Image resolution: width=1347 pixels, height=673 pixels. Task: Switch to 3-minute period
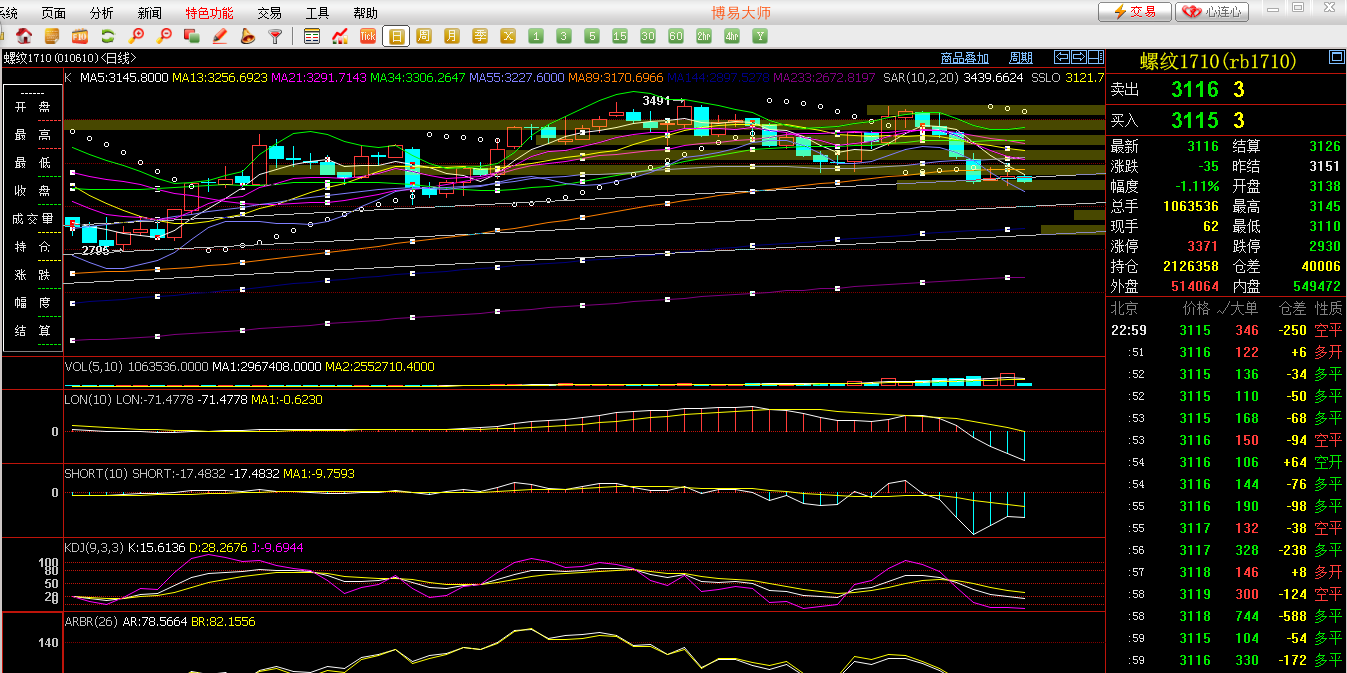tap(564, 36)
